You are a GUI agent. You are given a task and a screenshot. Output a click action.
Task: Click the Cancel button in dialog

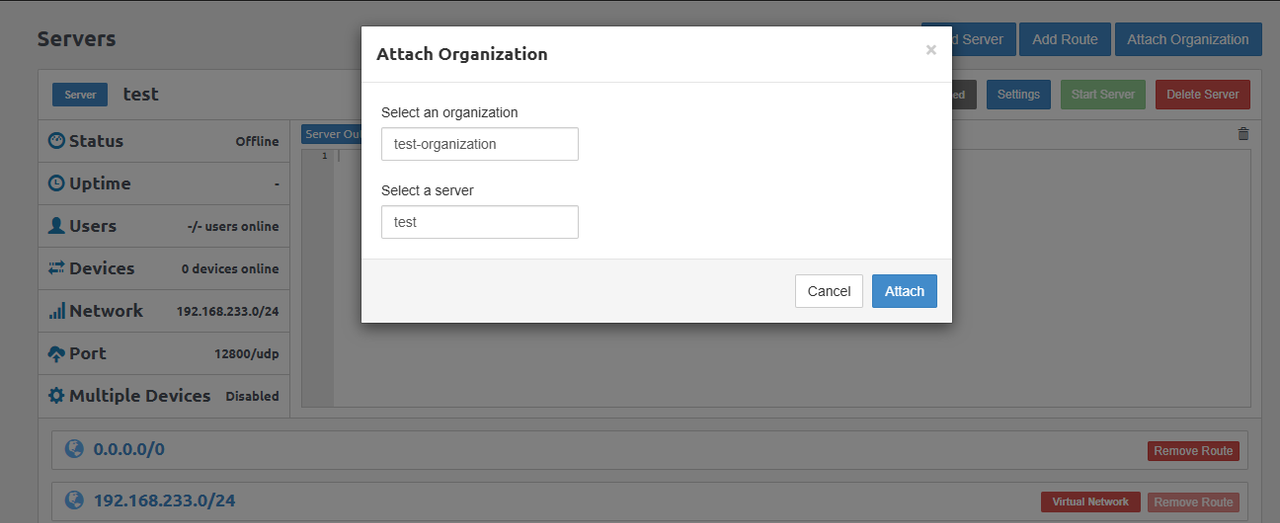829,291
